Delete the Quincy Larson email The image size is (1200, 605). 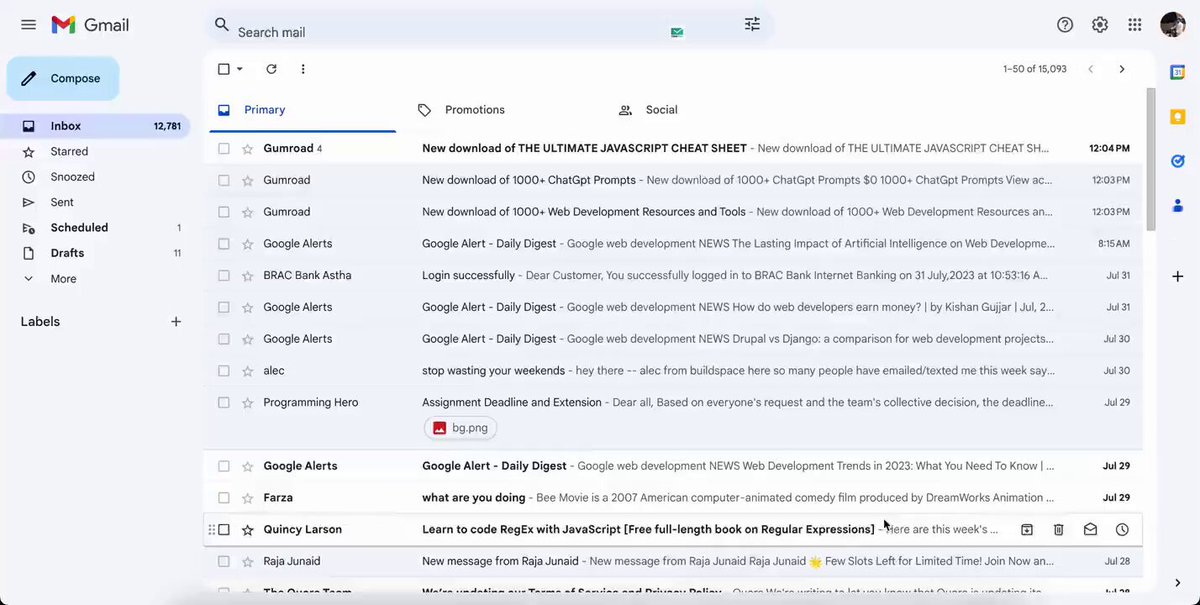point(1059,530)
